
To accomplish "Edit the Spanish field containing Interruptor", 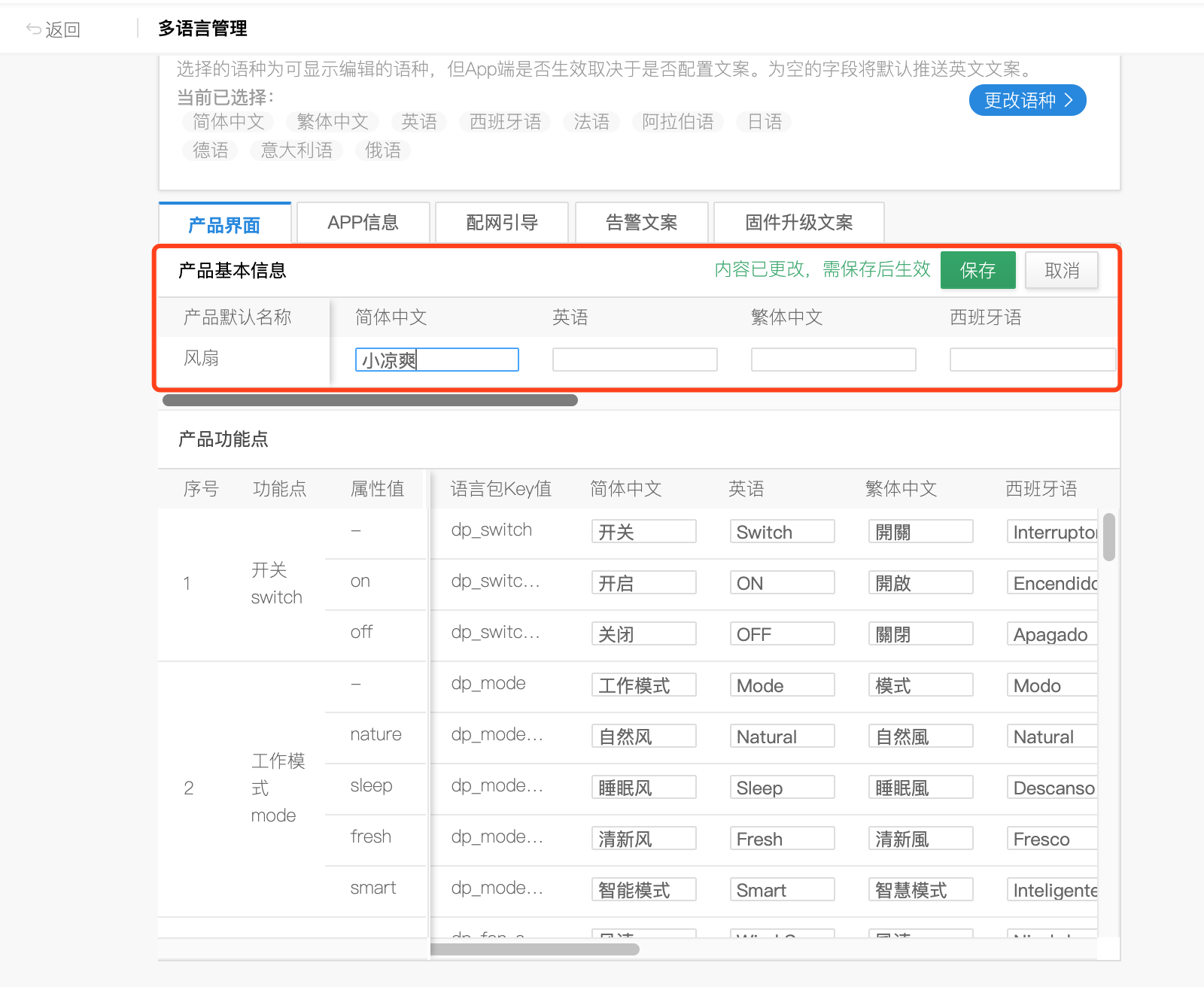I will point(1052,531).
